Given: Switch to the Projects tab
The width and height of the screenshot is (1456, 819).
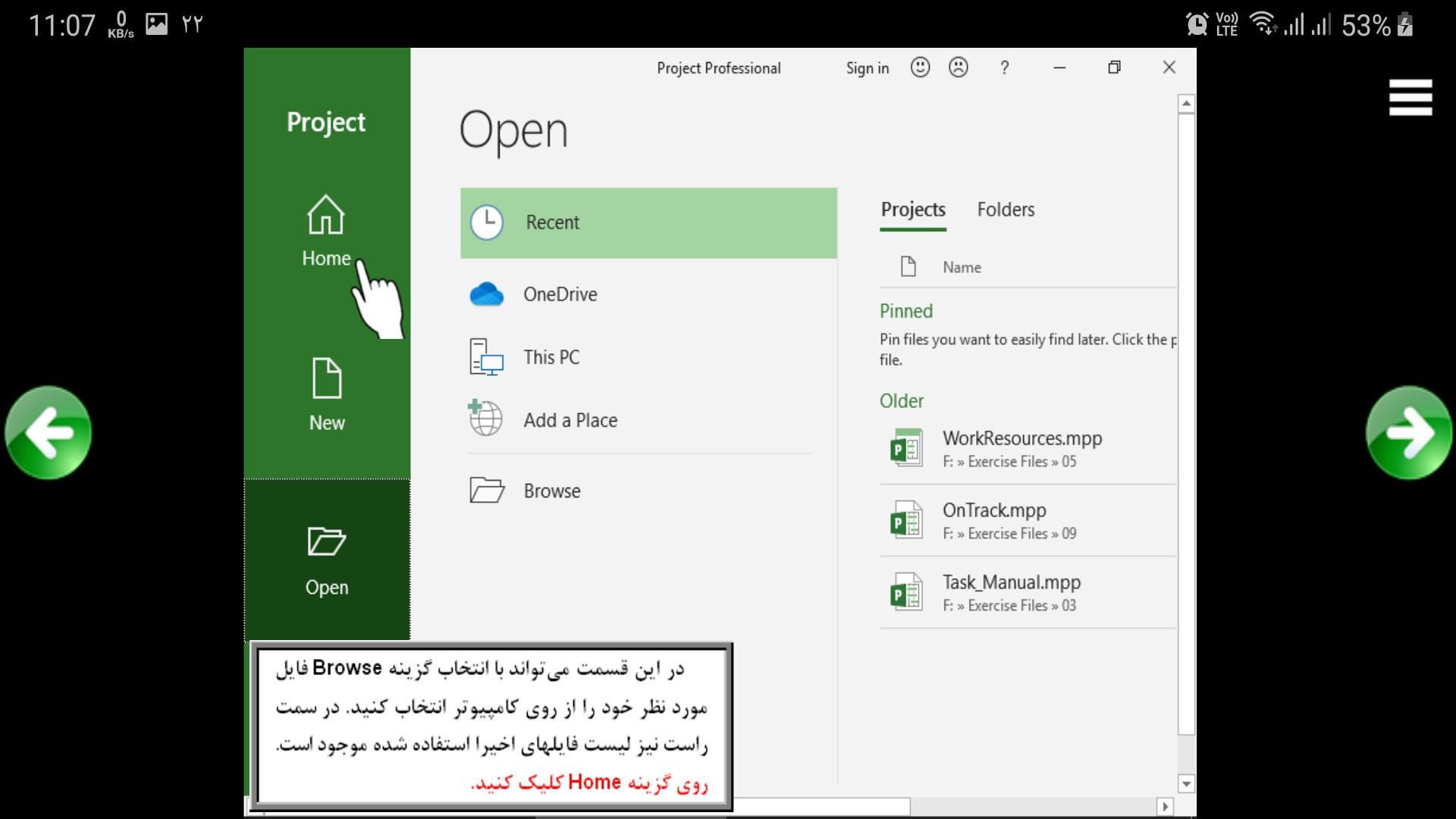Looking at the screenshot, I should (913, 209).
